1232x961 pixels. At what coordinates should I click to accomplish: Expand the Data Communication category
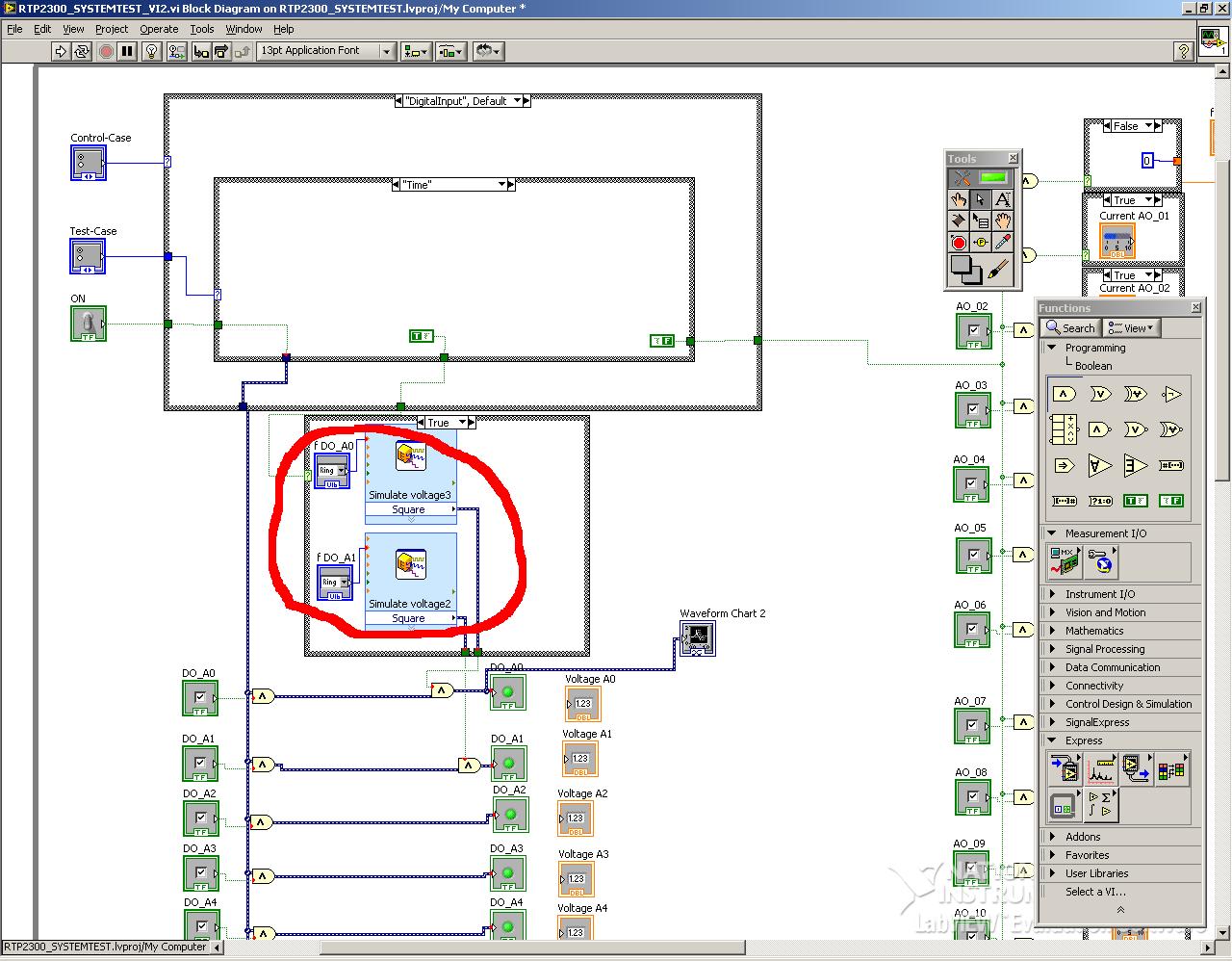(x=1052, y=667)
